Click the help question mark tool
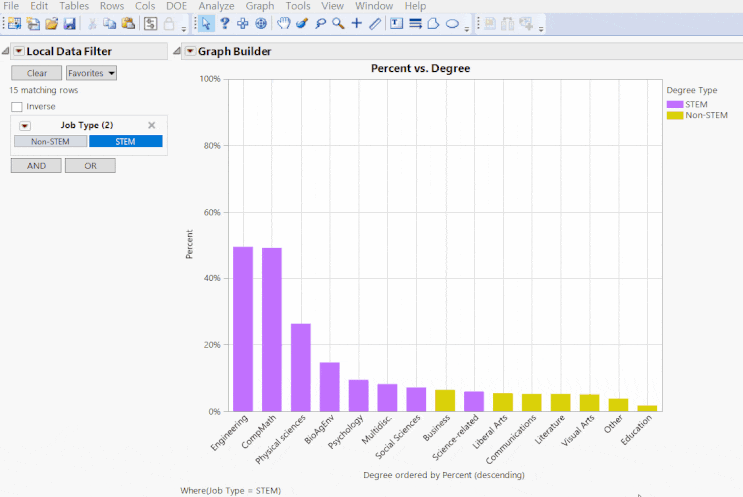The width and height of the screenshot is (743, 497). tap(224, 23)
